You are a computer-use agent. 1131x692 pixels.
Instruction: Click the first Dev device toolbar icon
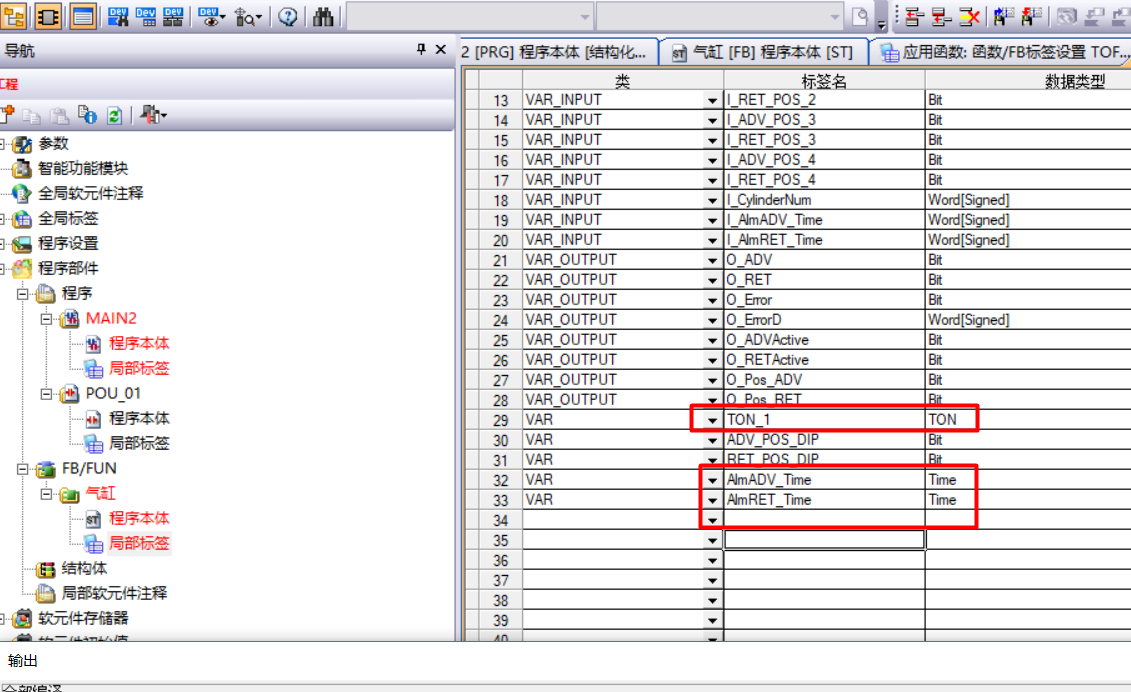point(117,16)
